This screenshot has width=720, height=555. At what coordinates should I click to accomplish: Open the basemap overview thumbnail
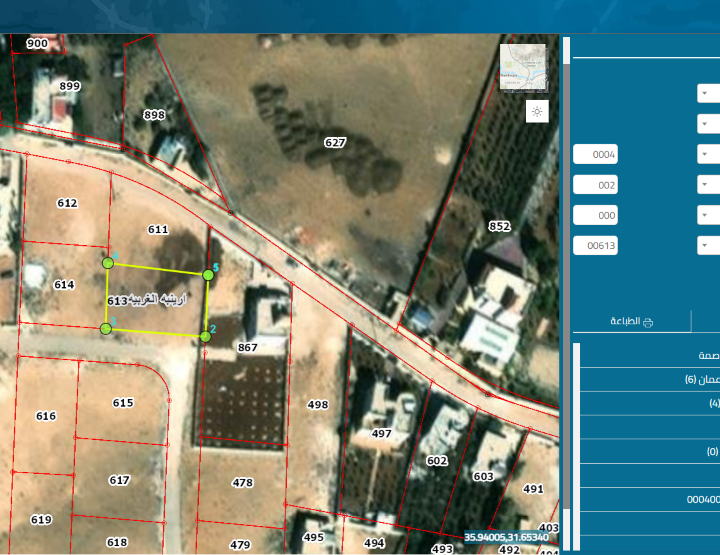pyautogui.click(x=523, y=67)
